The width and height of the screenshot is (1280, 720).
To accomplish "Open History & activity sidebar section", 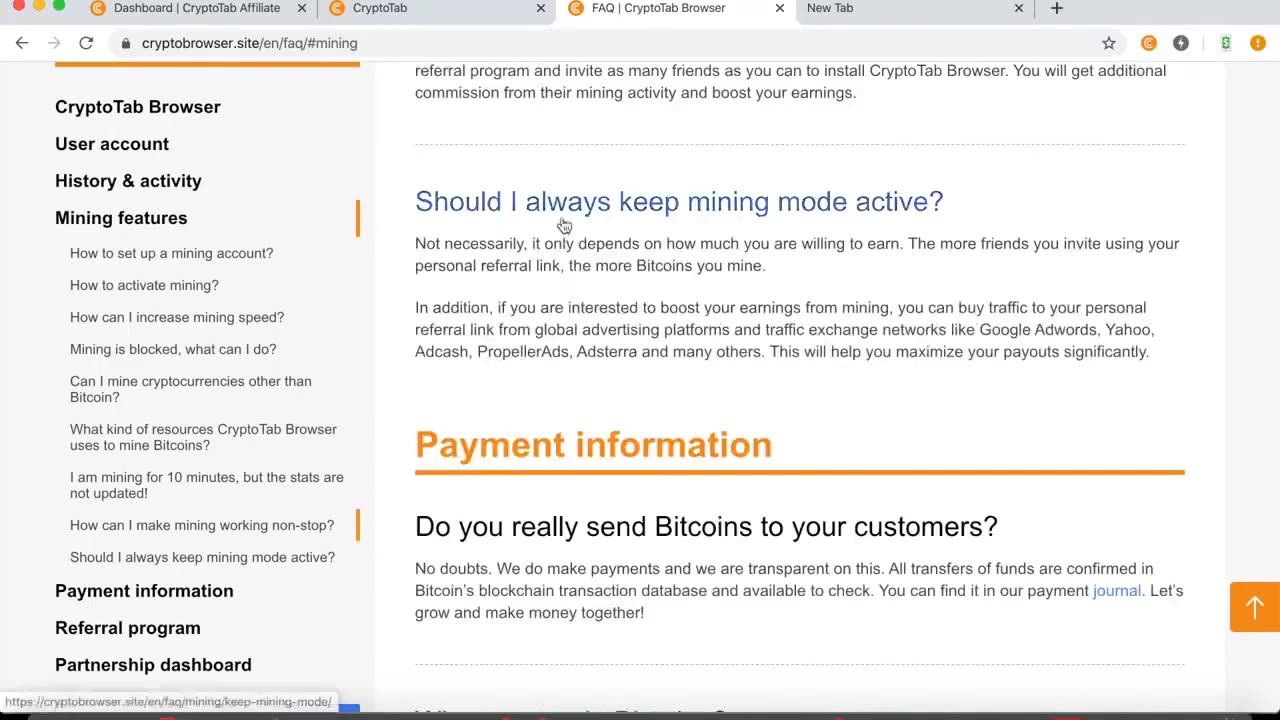I will [128, 181].
